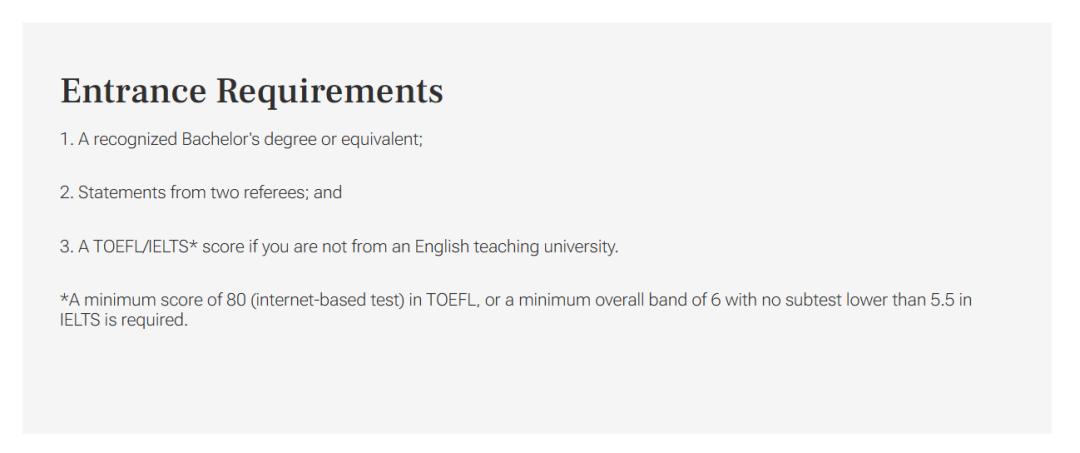1080x453 pixels.
Task: Click the word 'Requirements' in the heading
Action: pos(330,91)
